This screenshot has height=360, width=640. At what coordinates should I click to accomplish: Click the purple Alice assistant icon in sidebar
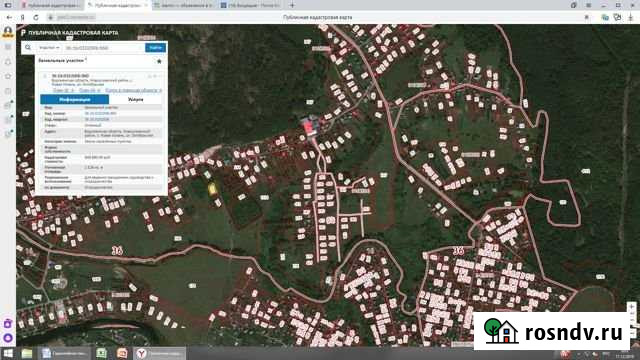tap(8, 338)
